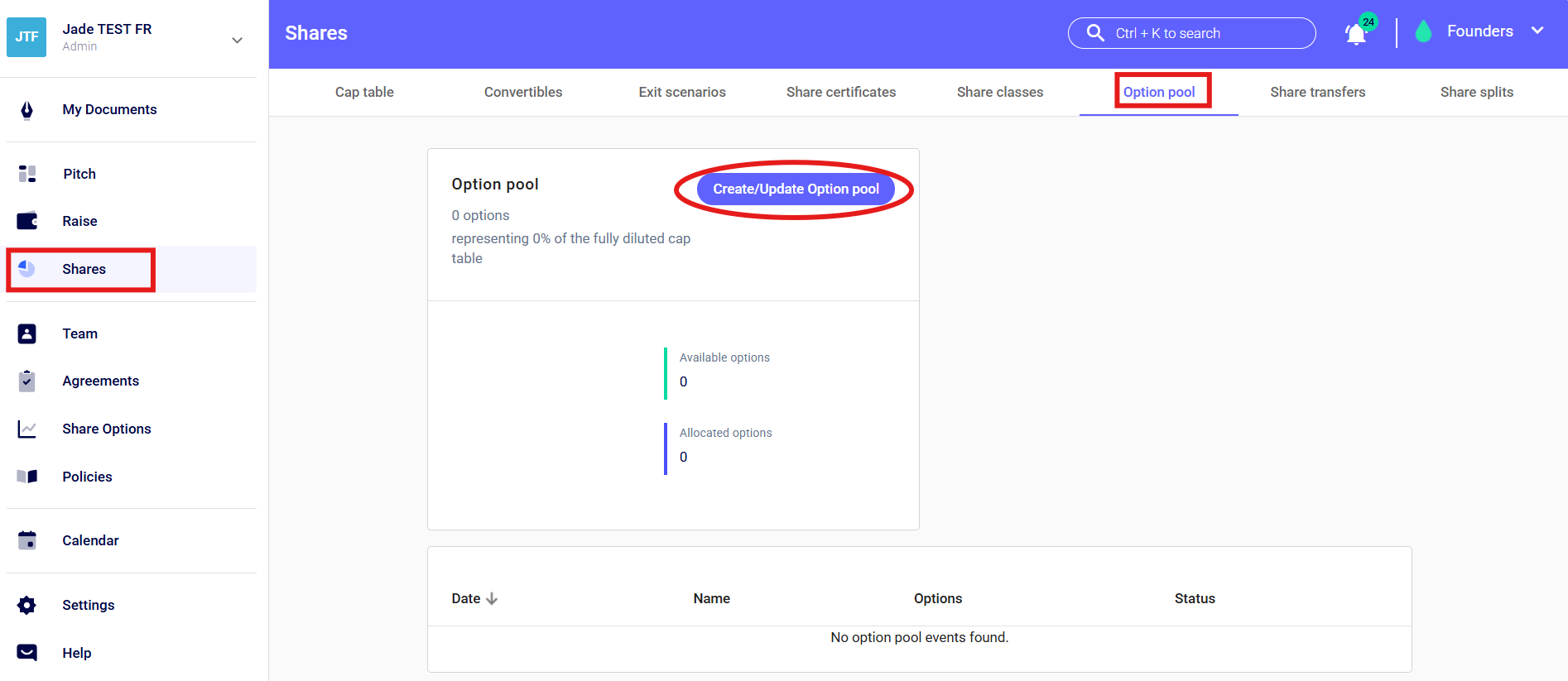Screen dimensions: 1568x681
Task: Click the My Documents pen icon
Action: [x=26, y=110]
